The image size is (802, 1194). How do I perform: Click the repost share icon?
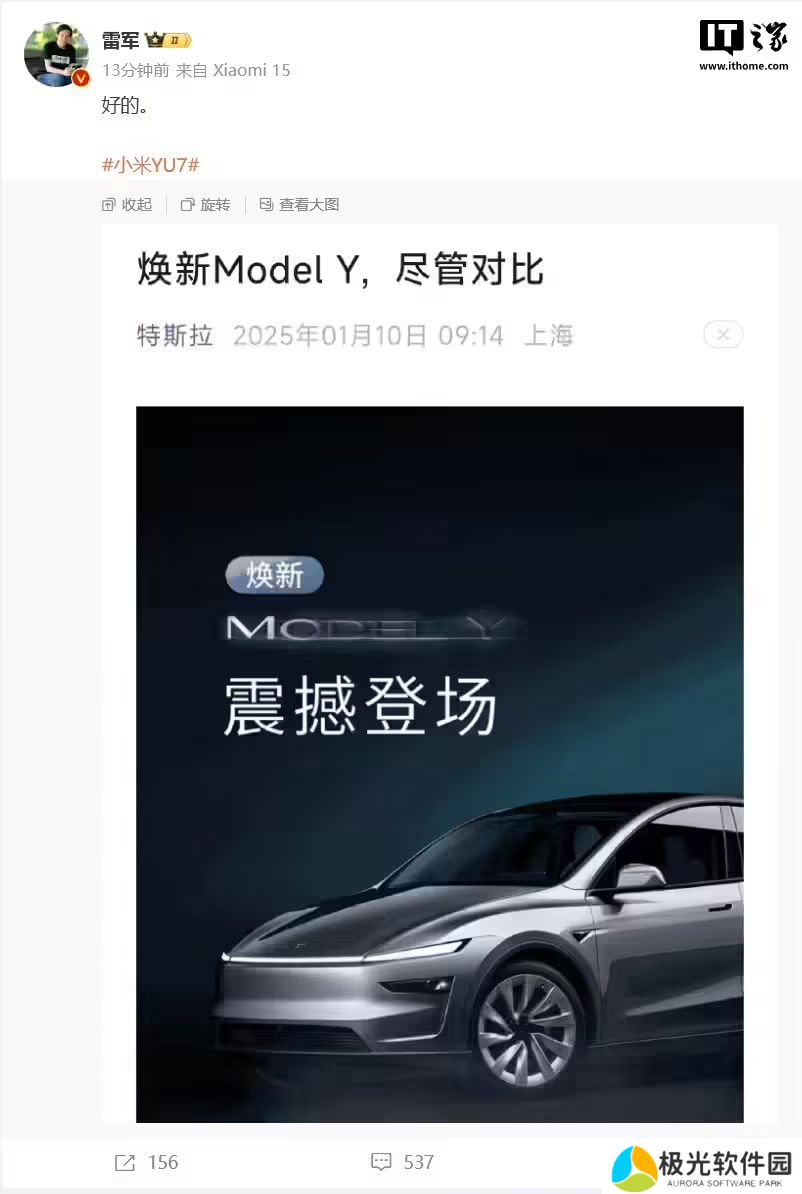(125, 1162)
